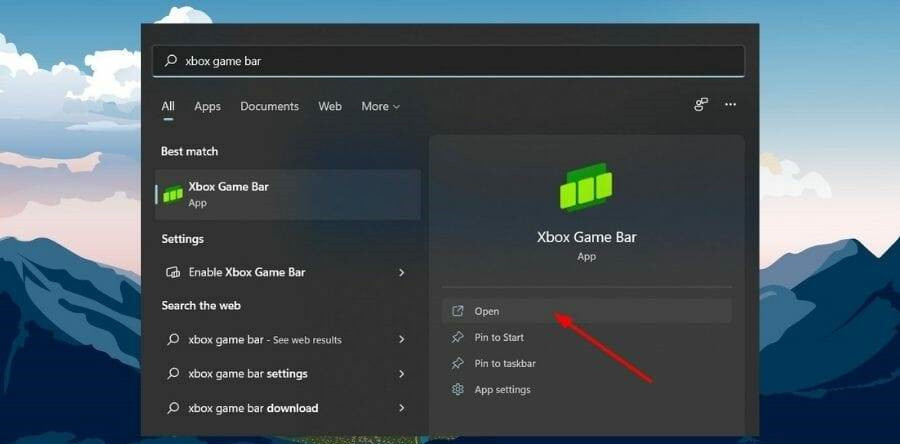This screenshot has height=444, width=900.
Task: Expand Enable Xbox Game Bar chevron
Action: tap(402, 272)
